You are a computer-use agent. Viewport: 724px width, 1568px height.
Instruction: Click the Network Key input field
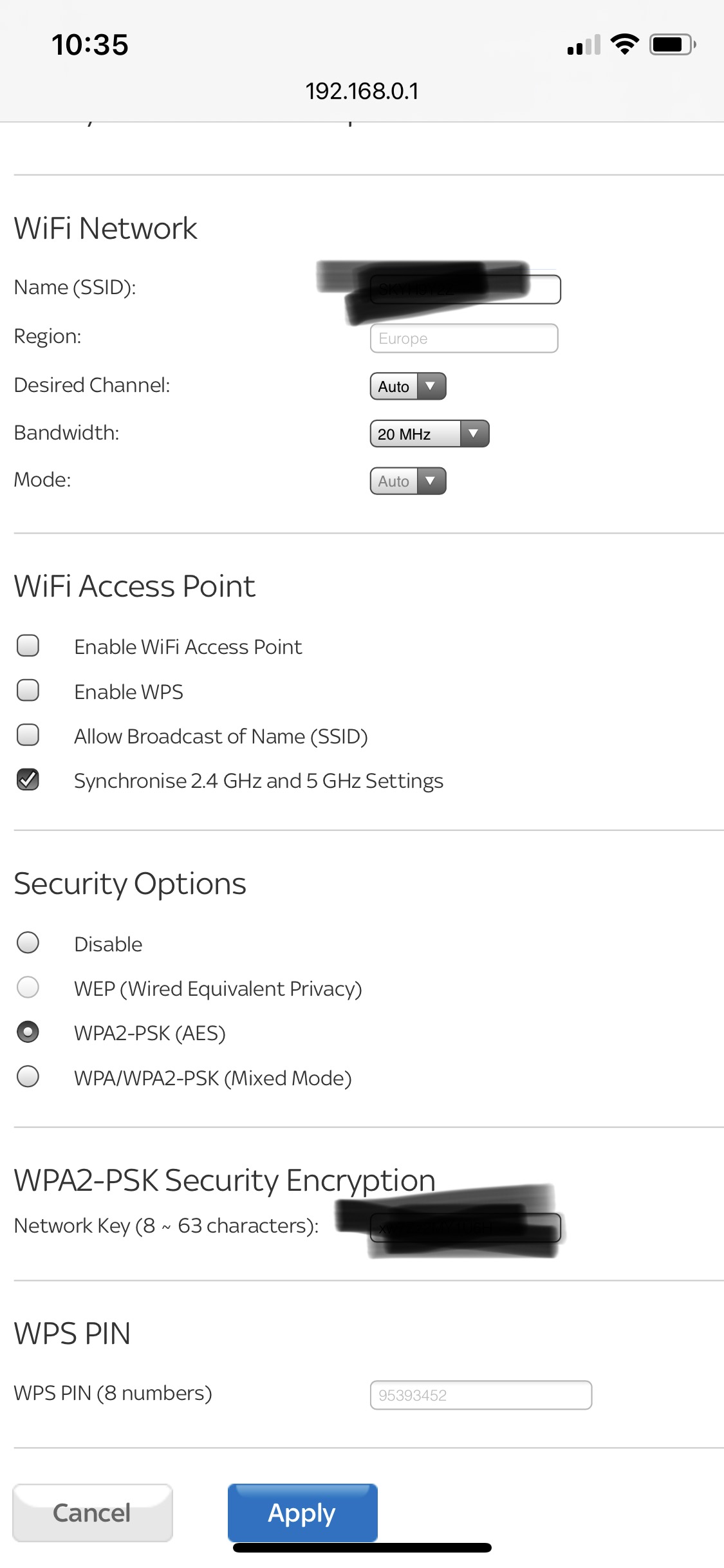pyautogui.click(x=465, y=1226)
